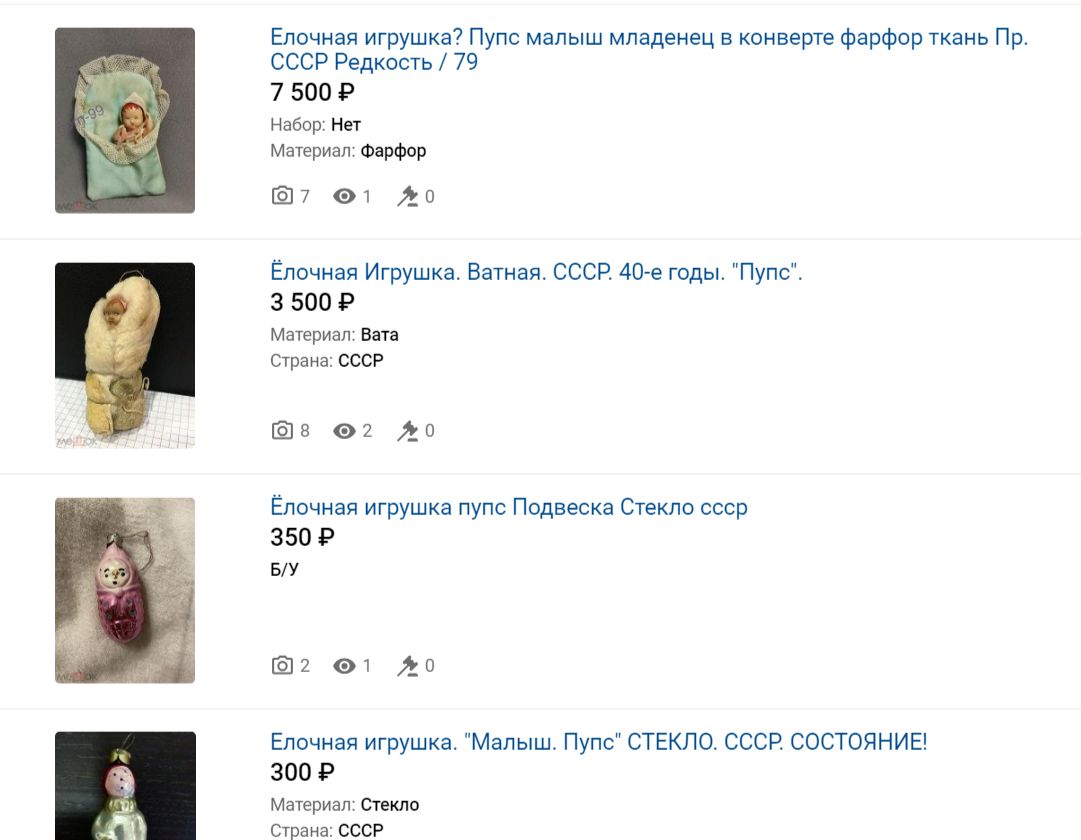Open listing "Малыш. Пупс СТЕКЛО. СССР. СОСТОЯНИЕ!"
Viewport: 1081px width, 840px height.
598,742
